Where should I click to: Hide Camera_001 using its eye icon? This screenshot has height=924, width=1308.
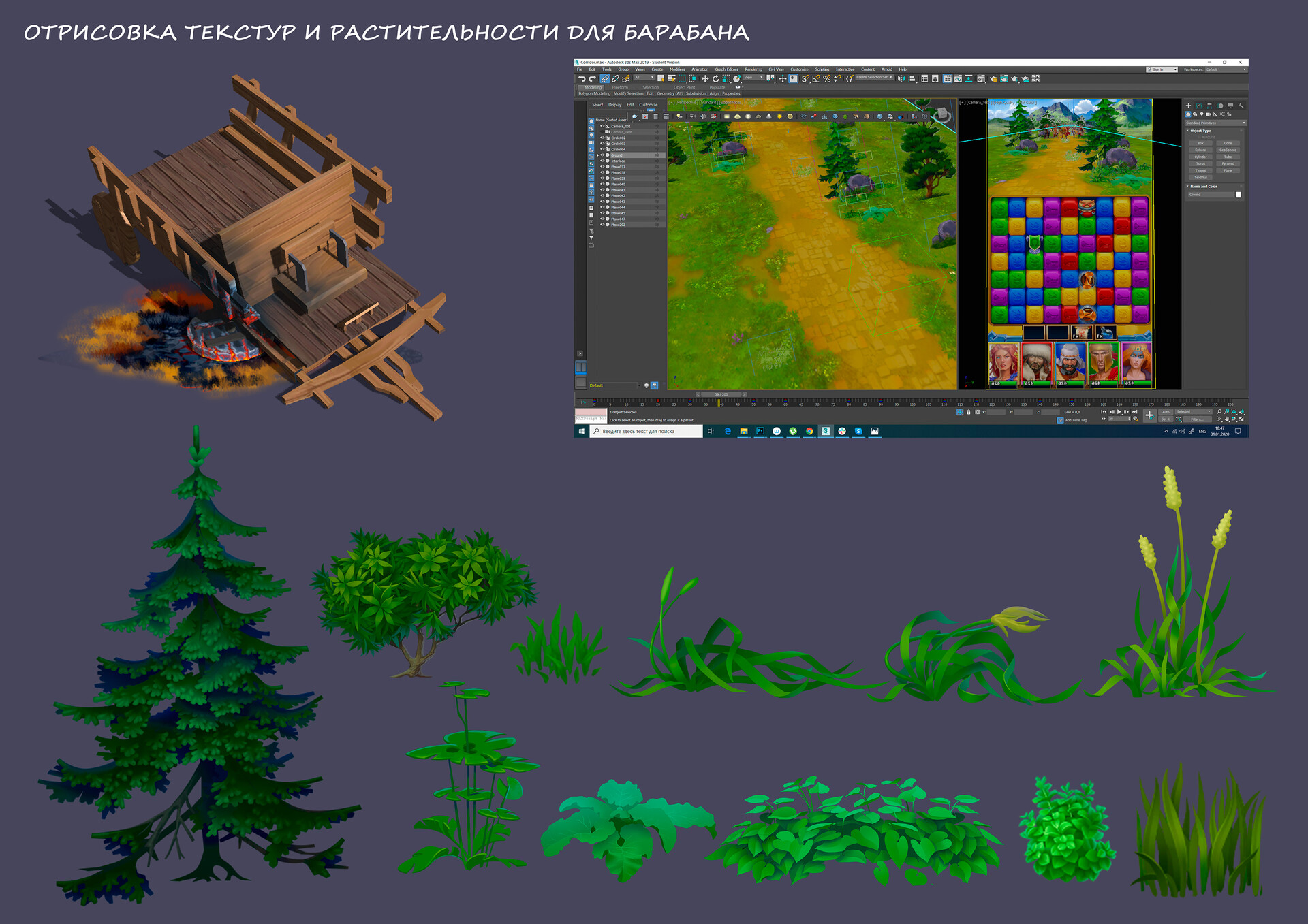[602, 126]
